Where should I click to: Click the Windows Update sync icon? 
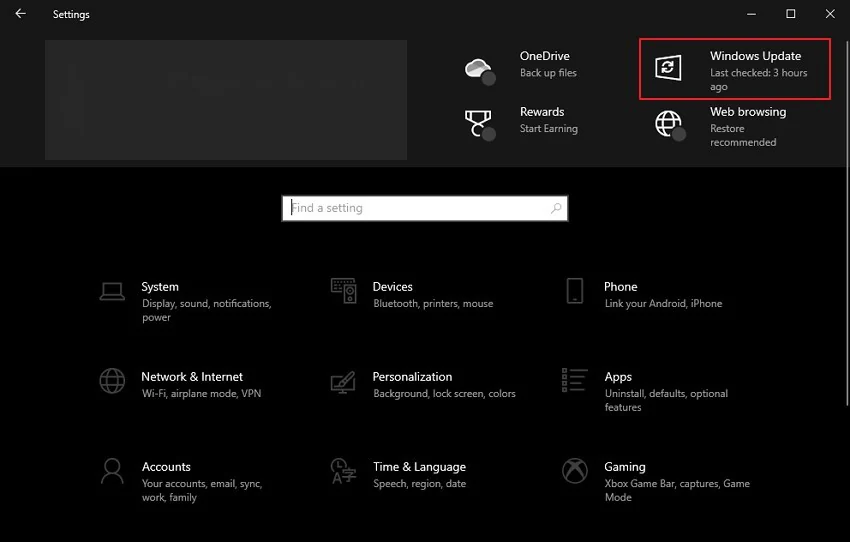pyautogui.click(x=668, y=68)
